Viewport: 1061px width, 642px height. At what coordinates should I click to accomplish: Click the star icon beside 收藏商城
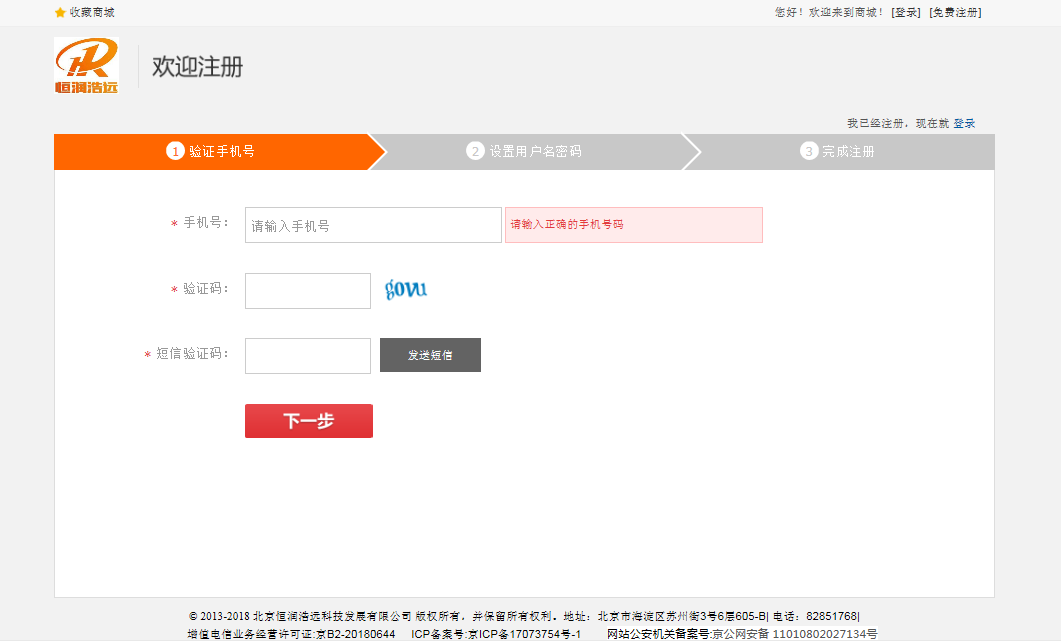60,12
